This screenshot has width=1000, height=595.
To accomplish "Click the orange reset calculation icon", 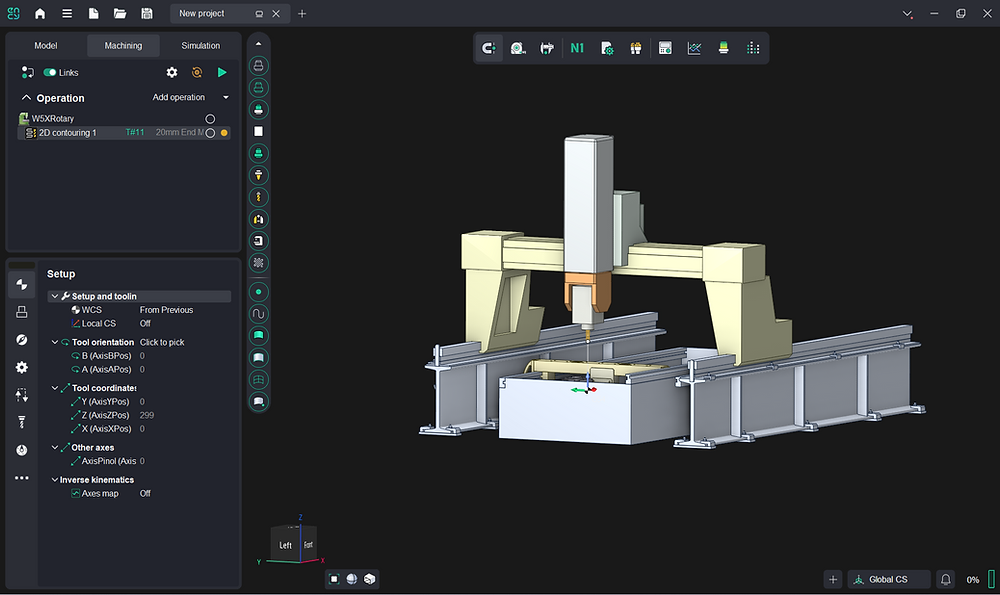I will pyautogui.click(x=197, y=72).
